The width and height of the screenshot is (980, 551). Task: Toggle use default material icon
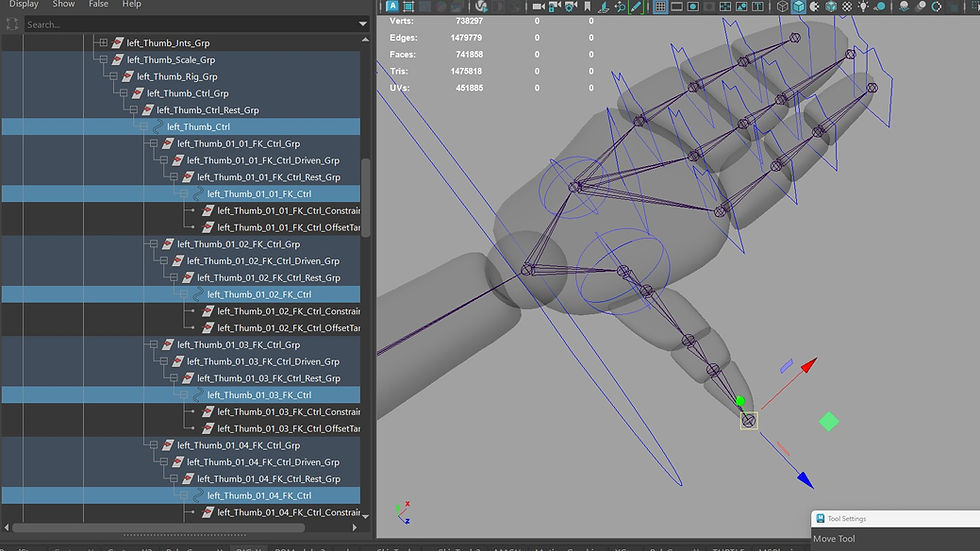pyautogui.click(x=814, y=6)
